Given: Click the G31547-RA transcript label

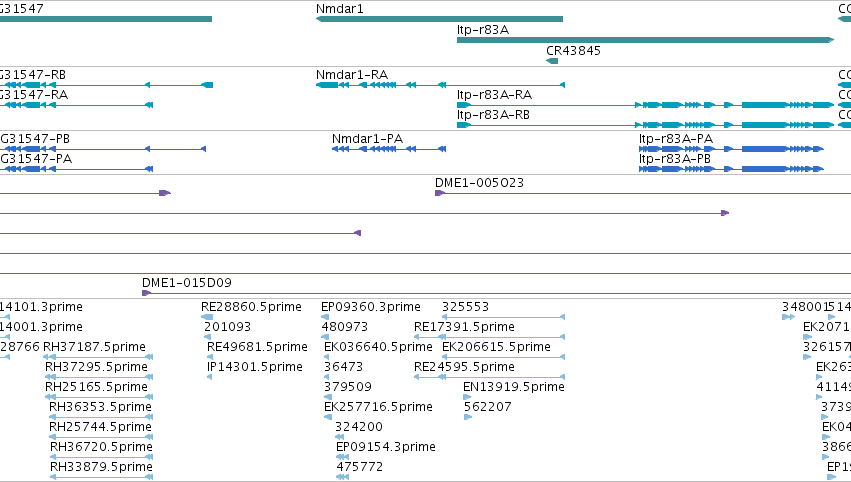Looking at the screenshot, I should [x=34, y=95].
